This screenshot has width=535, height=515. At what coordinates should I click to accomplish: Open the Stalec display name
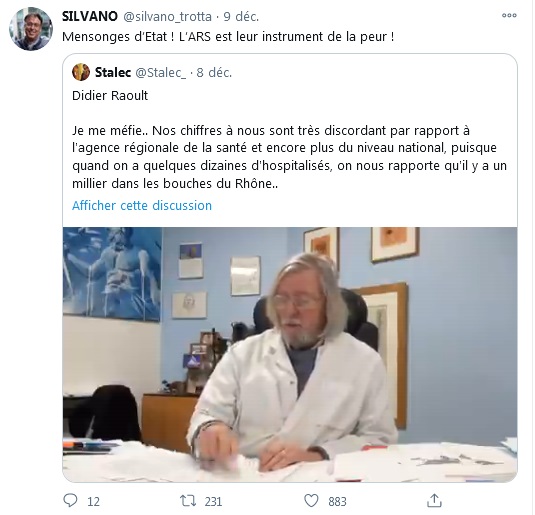tap(113, 72)
